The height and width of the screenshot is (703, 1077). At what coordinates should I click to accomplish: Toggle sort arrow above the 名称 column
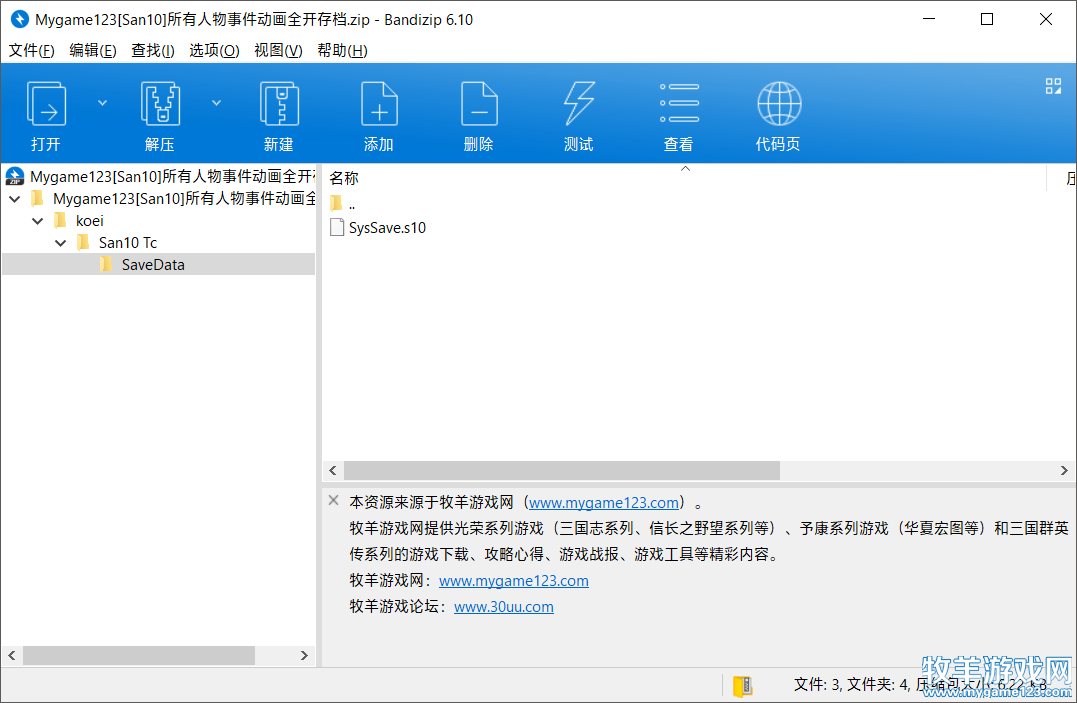[685, 168]
